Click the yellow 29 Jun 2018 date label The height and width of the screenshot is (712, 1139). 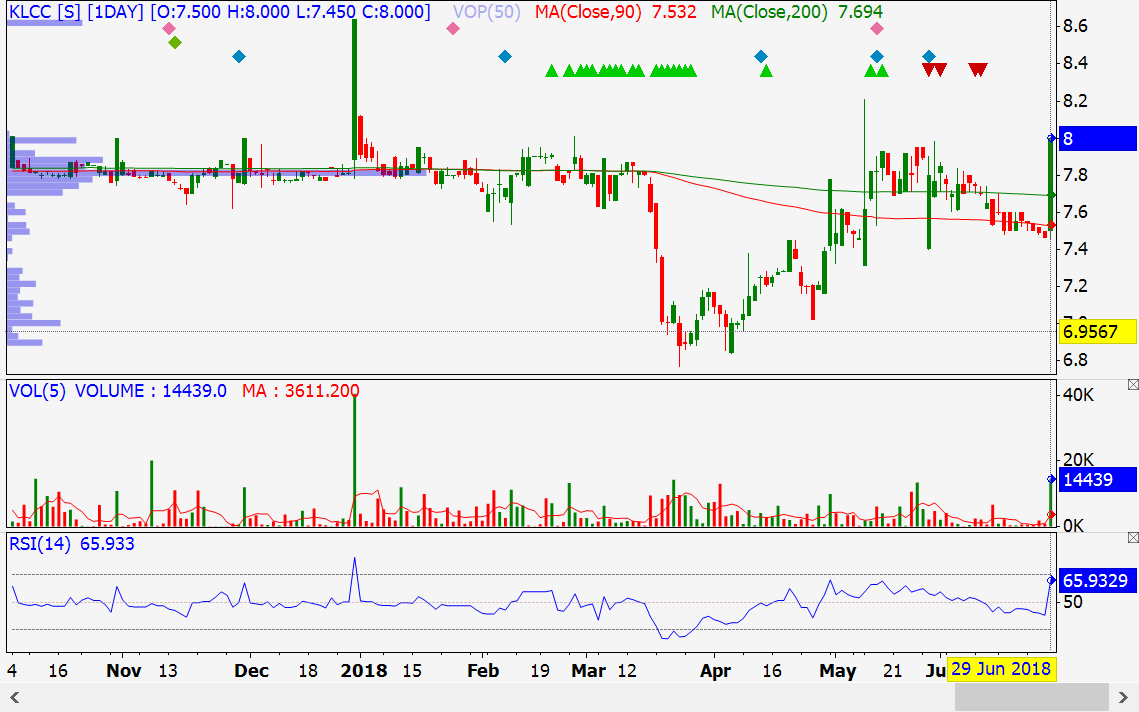1002,669
